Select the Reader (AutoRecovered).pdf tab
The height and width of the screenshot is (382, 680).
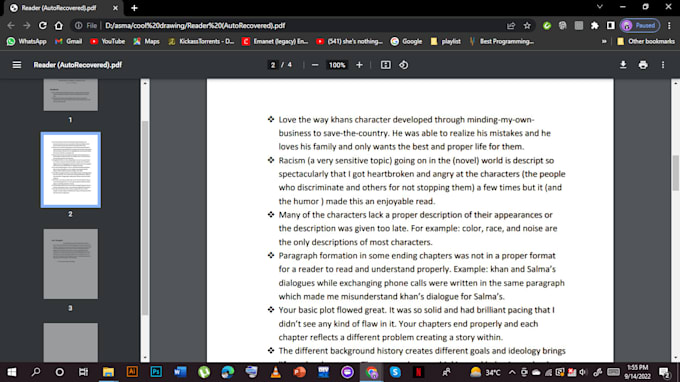pos(59,8)
